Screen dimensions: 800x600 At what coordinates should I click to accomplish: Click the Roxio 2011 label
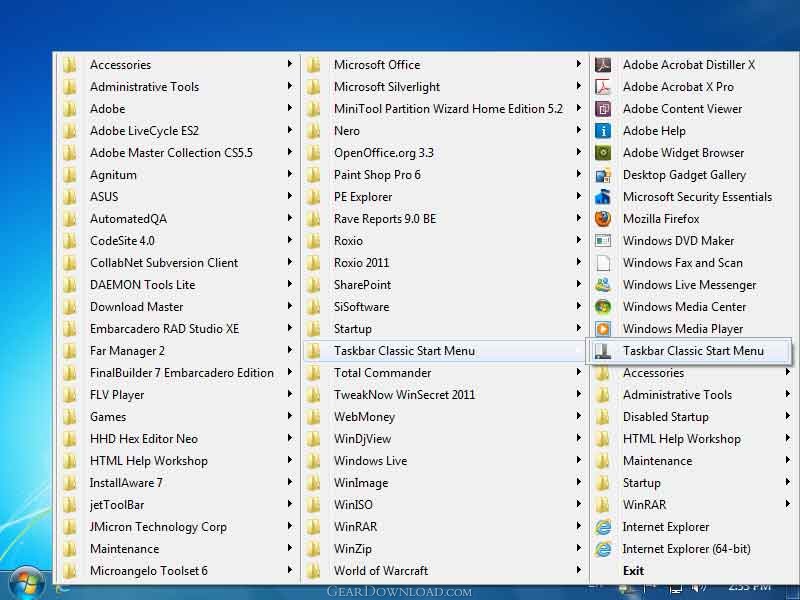point(361,263)
